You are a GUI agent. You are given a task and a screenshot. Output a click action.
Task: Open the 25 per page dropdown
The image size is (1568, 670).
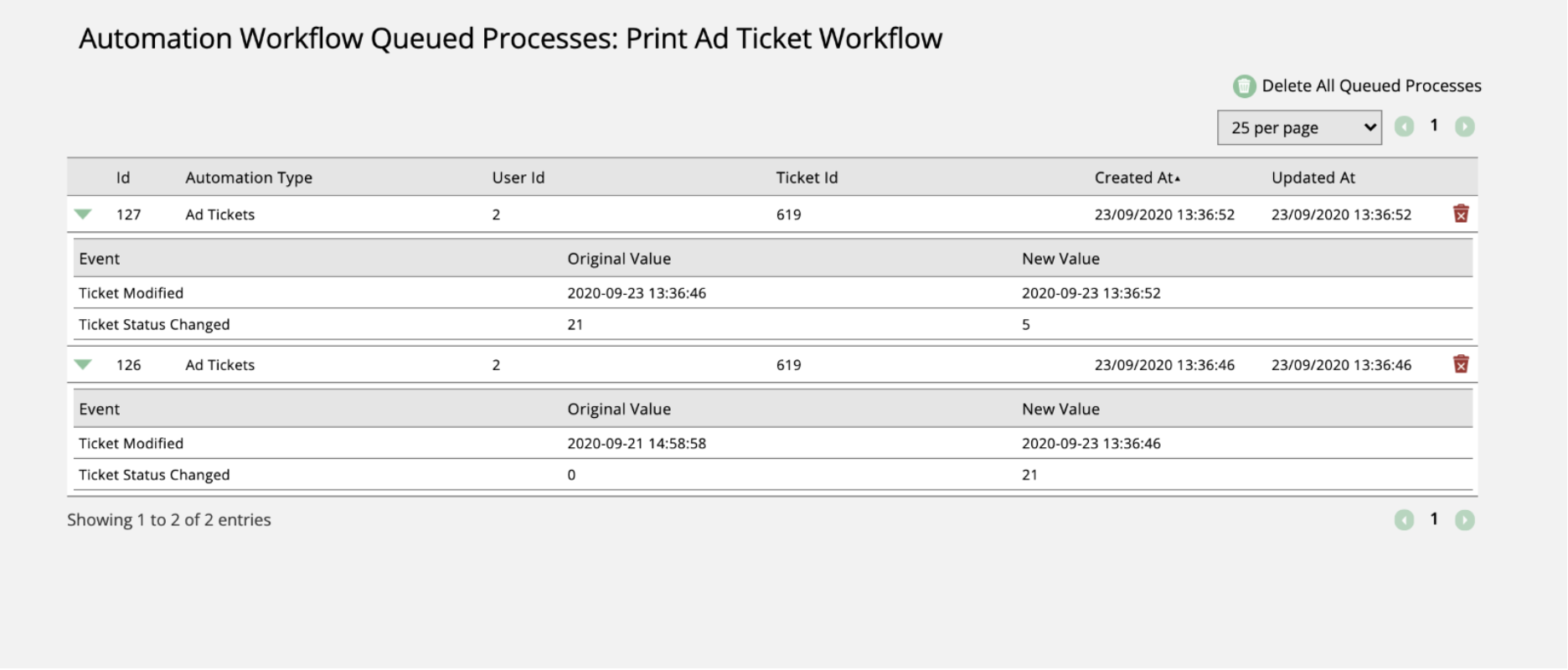point(1299,127)
